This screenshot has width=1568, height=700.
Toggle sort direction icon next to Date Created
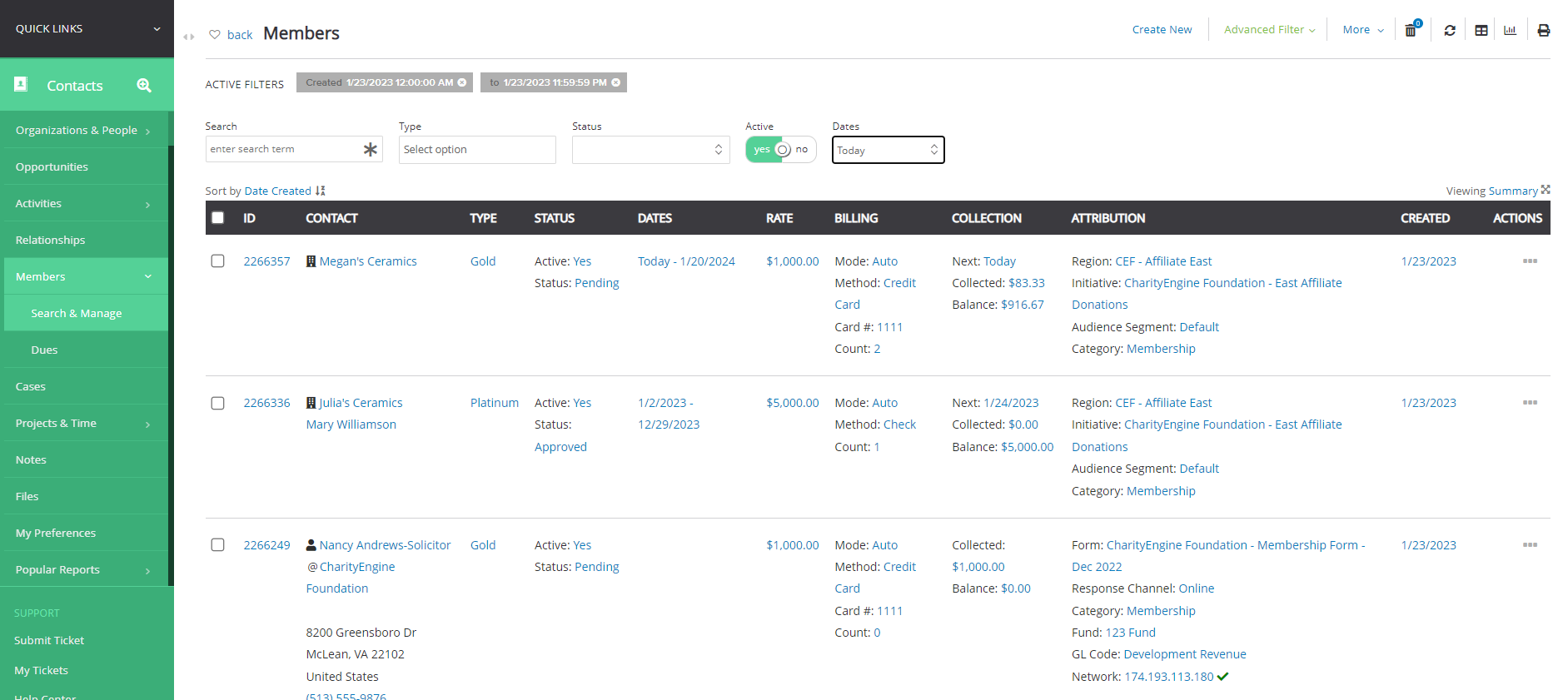click(x=321, y=191)
